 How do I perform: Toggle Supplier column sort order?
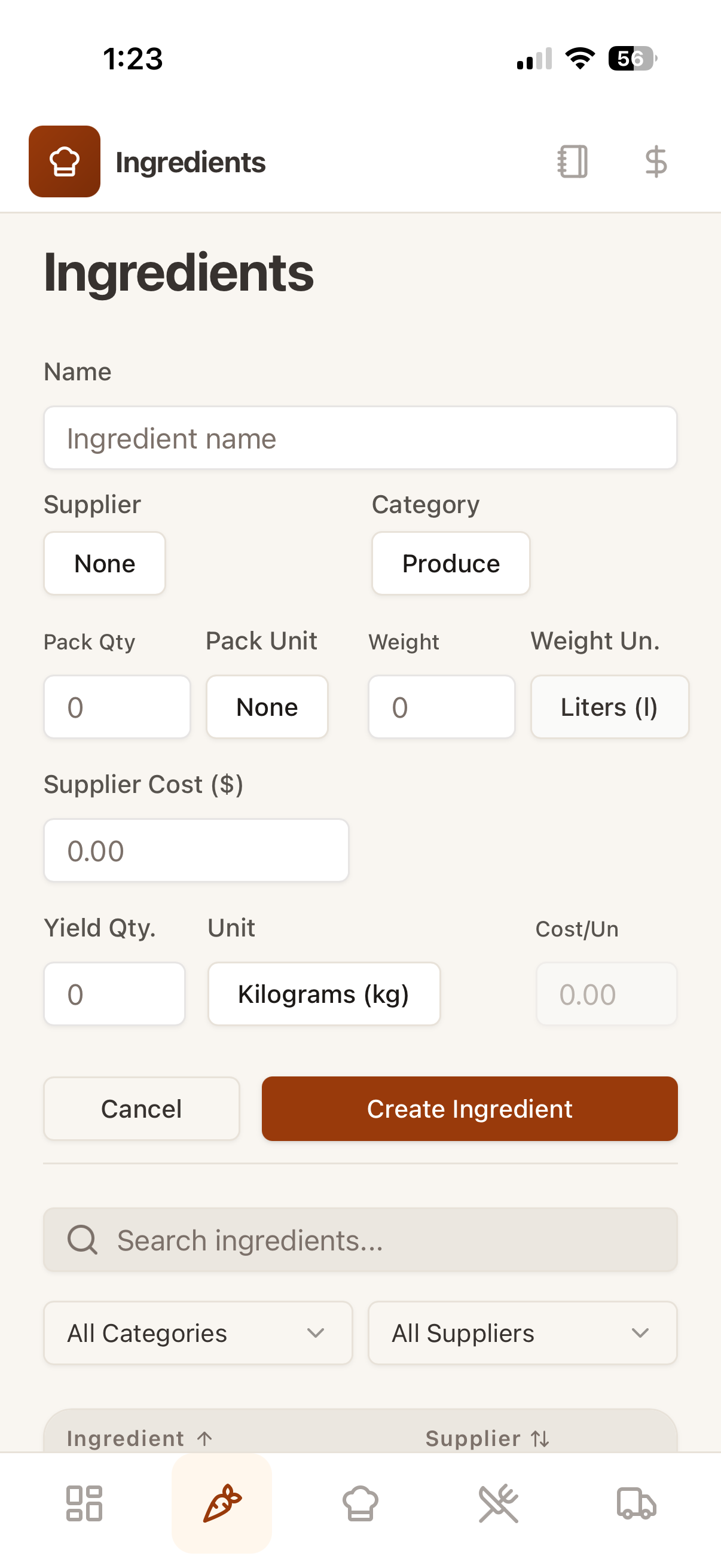click(540, 1439)
